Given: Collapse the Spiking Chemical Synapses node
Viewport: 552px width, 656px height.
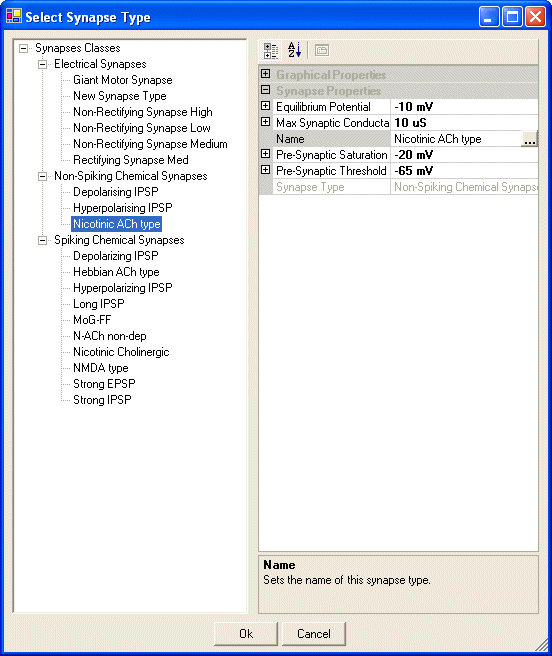Looking at the screenshot, I should point(43,241).
